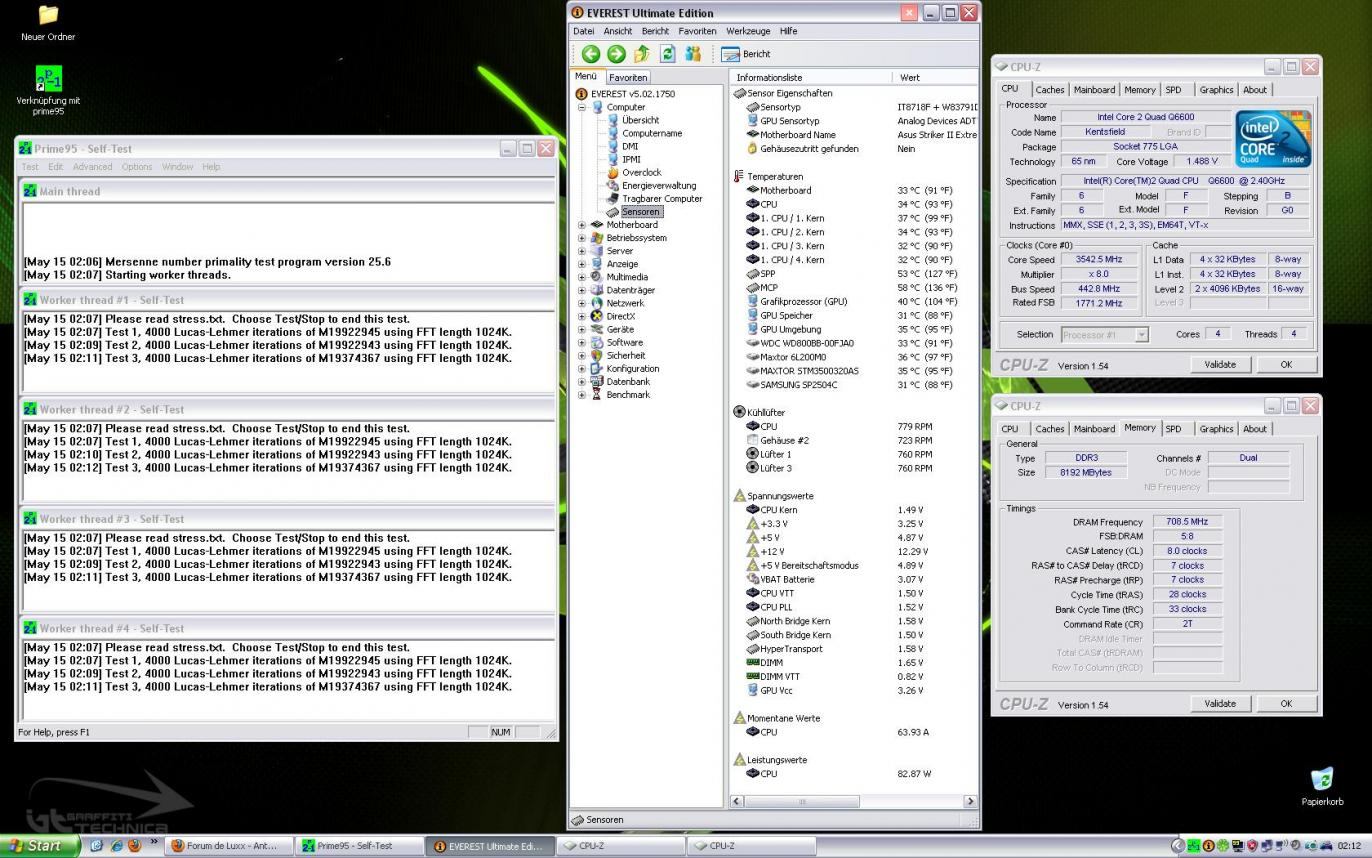Click the Sicherheit shield icon
This screenshot has width=1372, height=858.
(597, 355)
